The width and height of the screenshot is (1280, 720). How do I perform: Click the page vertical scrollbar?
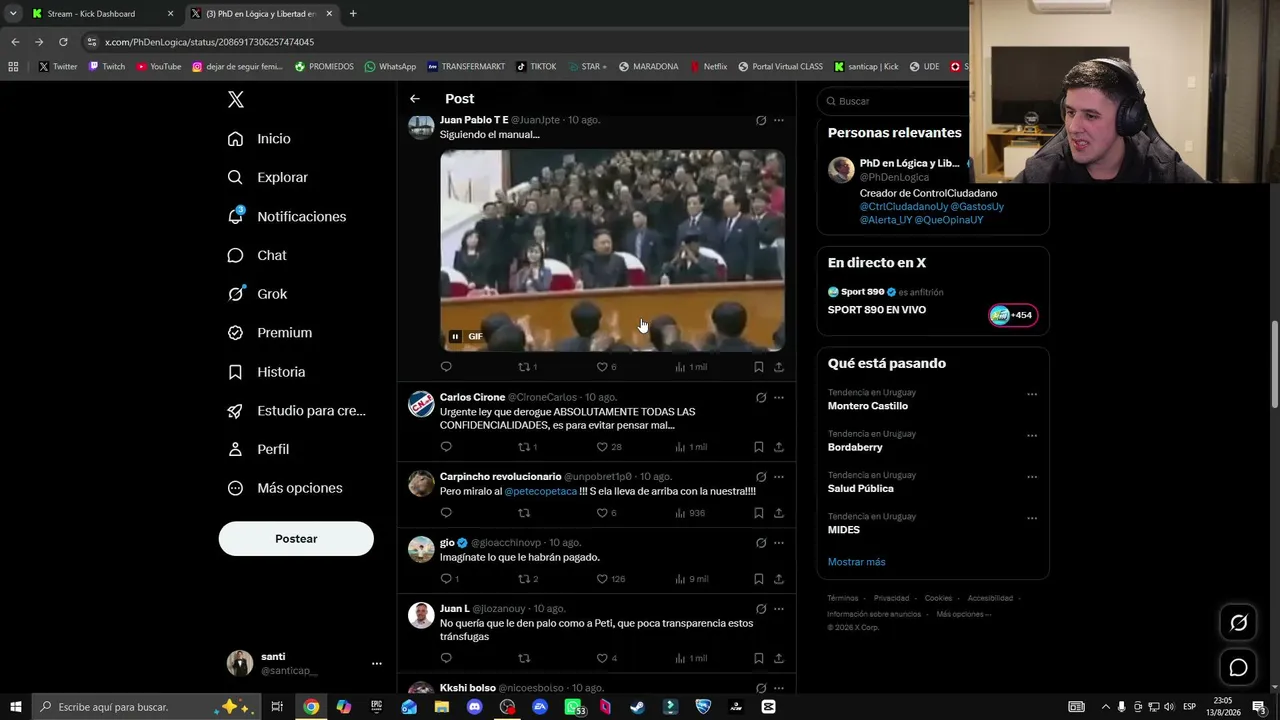[x=1274, y=364]
